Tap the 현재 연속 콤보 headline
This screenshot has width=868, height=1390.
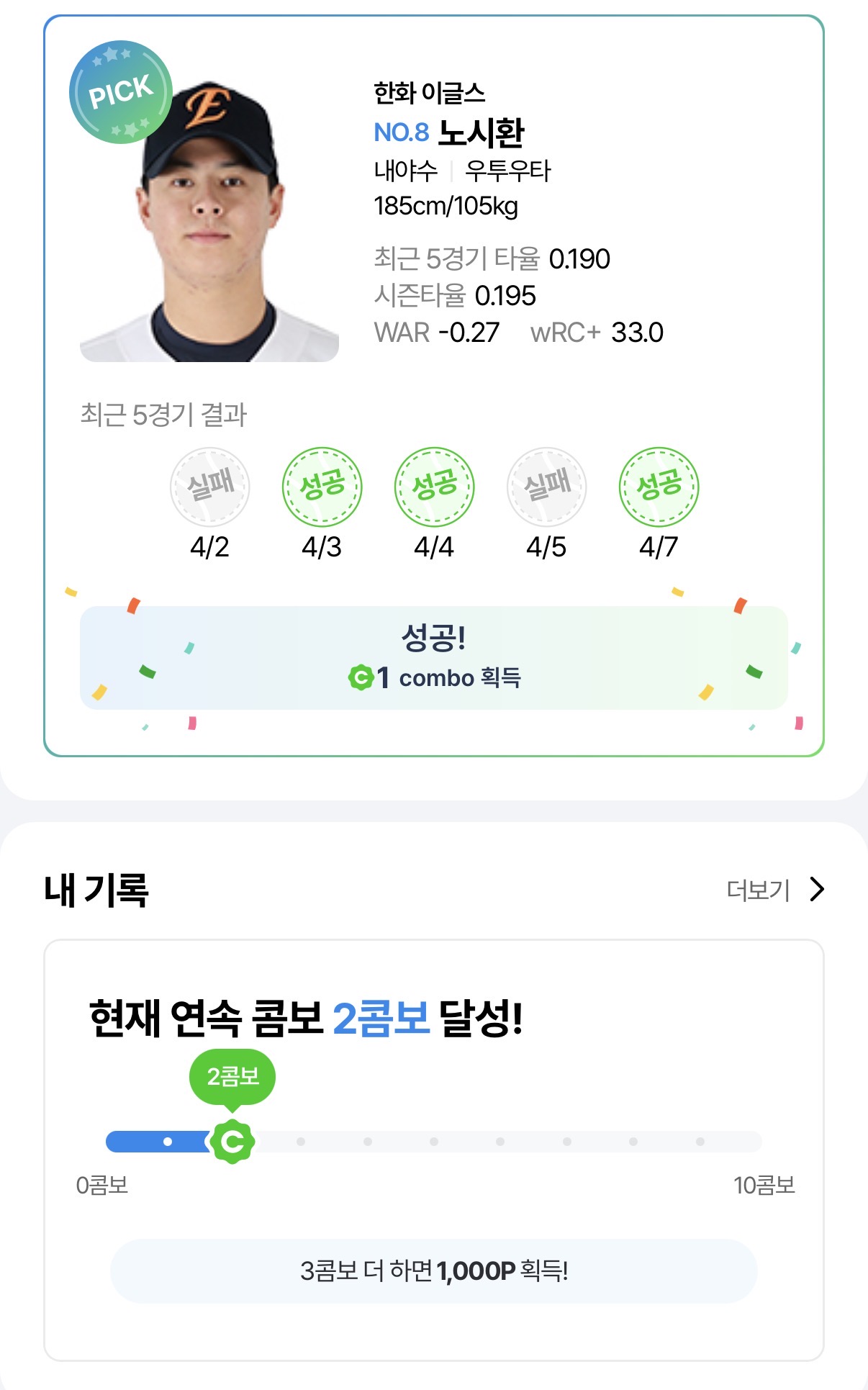pyautogui.click(x=306, y=1018)
